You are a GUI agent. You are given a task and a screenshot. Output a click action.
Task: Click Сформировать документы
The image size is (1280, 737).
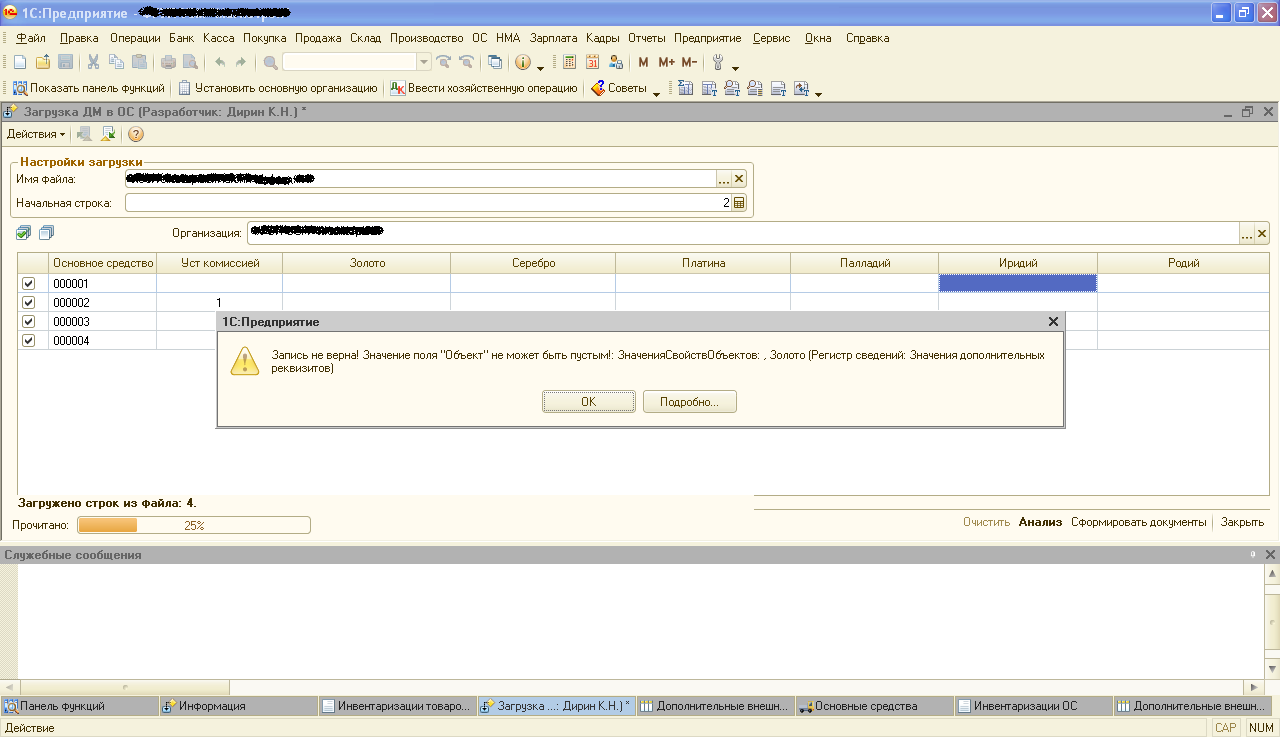[1139, 522]
